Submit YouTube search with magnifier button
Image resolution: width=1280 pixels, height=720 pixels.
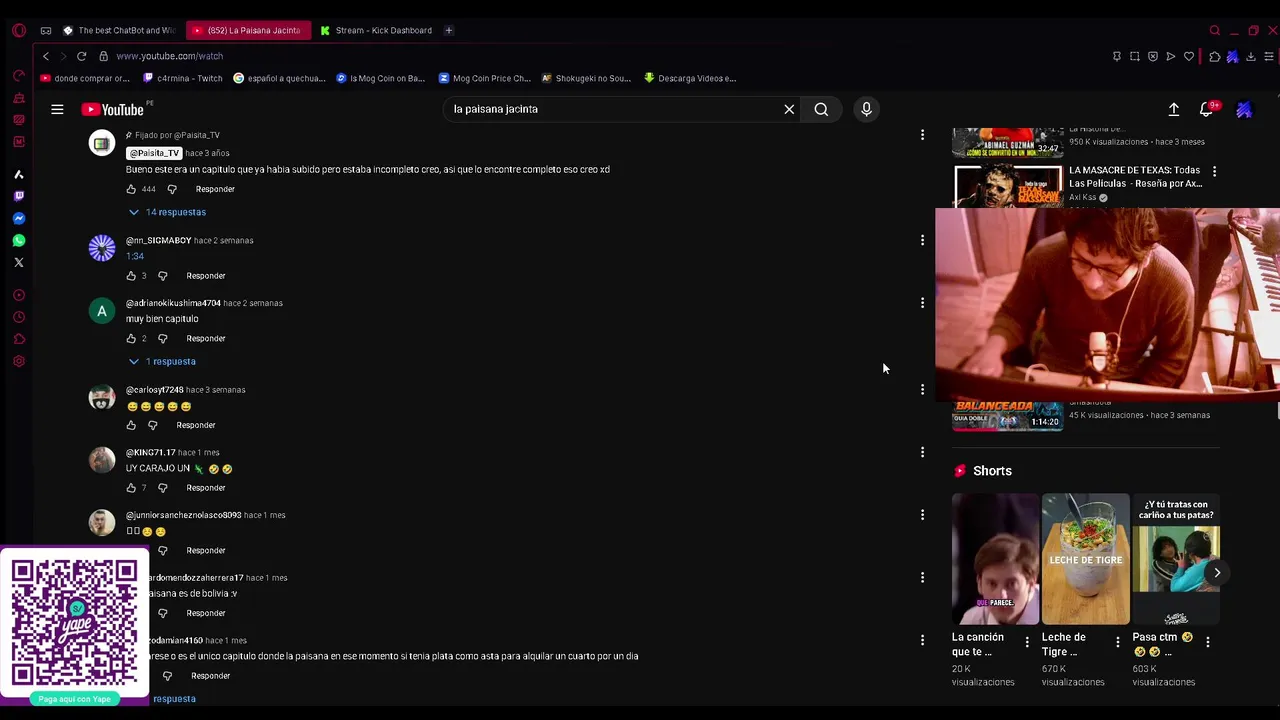(821, 109)
